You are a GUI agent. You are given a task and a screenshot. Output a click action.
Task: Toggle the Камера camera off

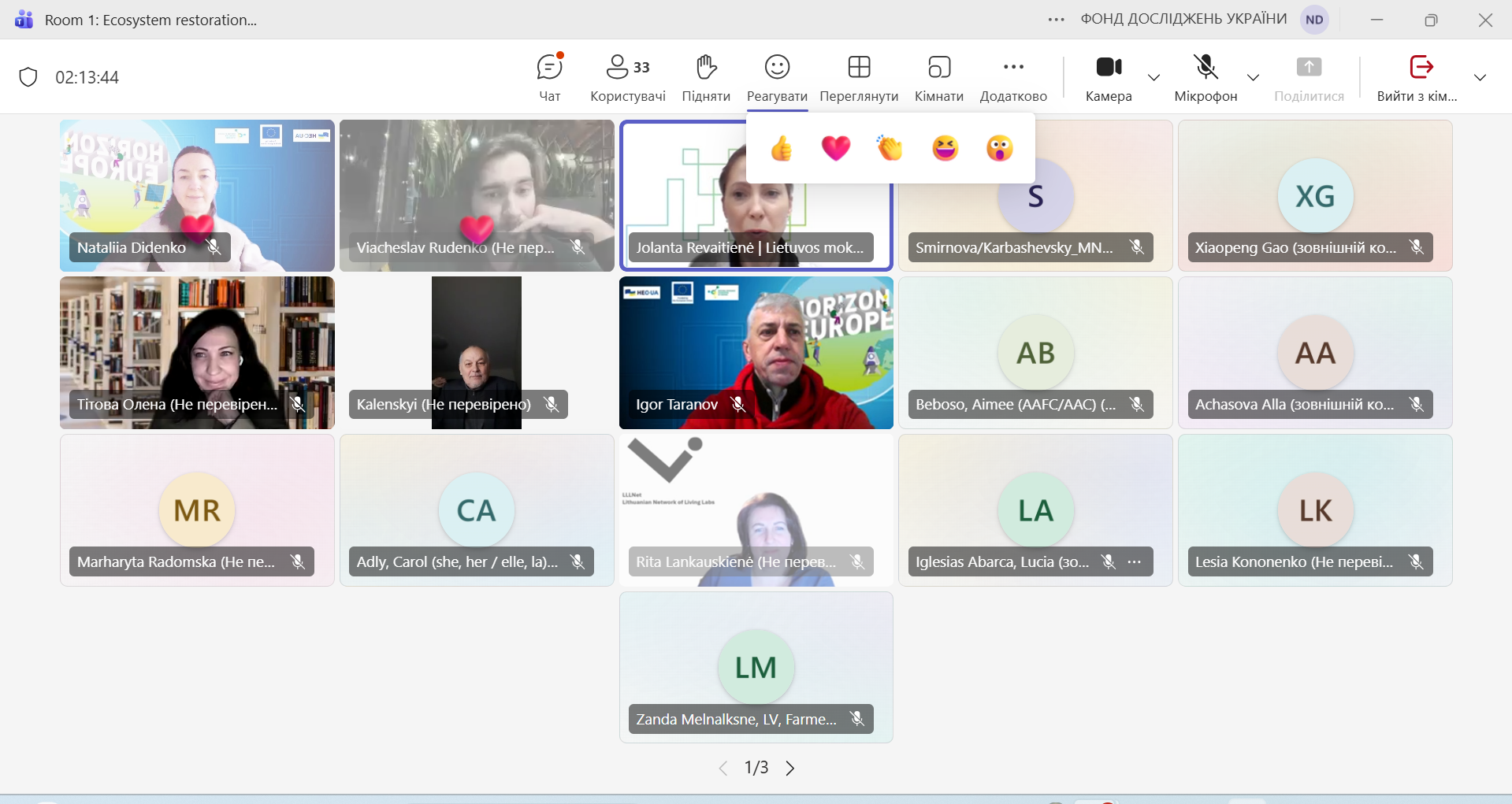[1108, 77]
